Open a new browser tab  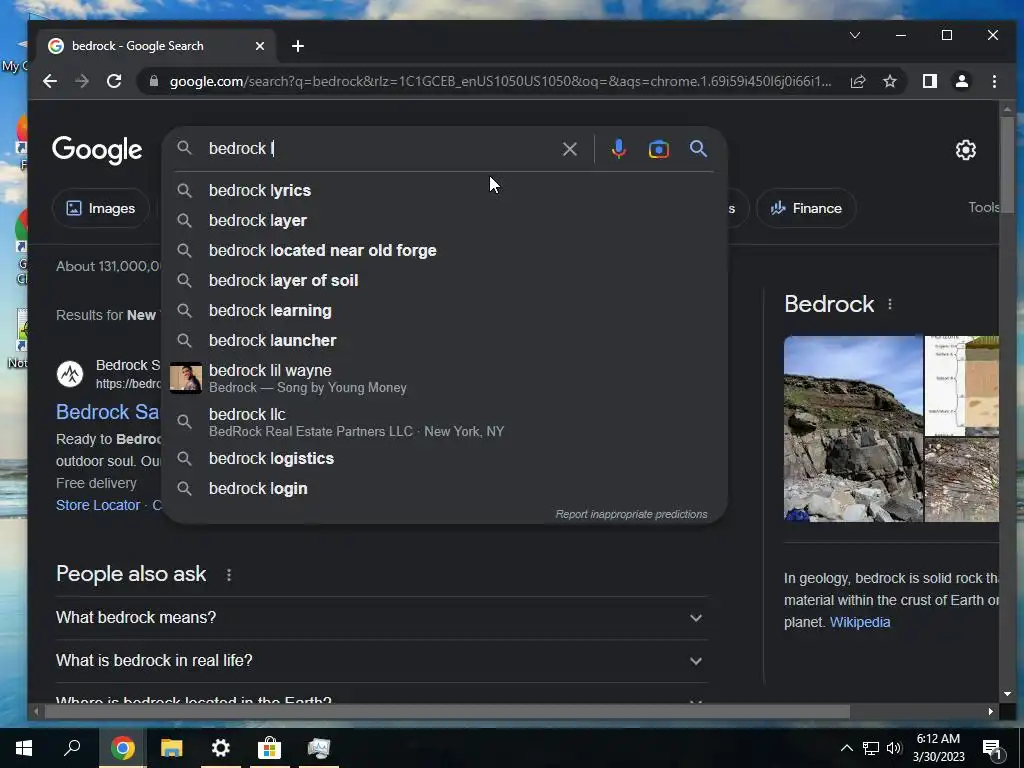298,46
